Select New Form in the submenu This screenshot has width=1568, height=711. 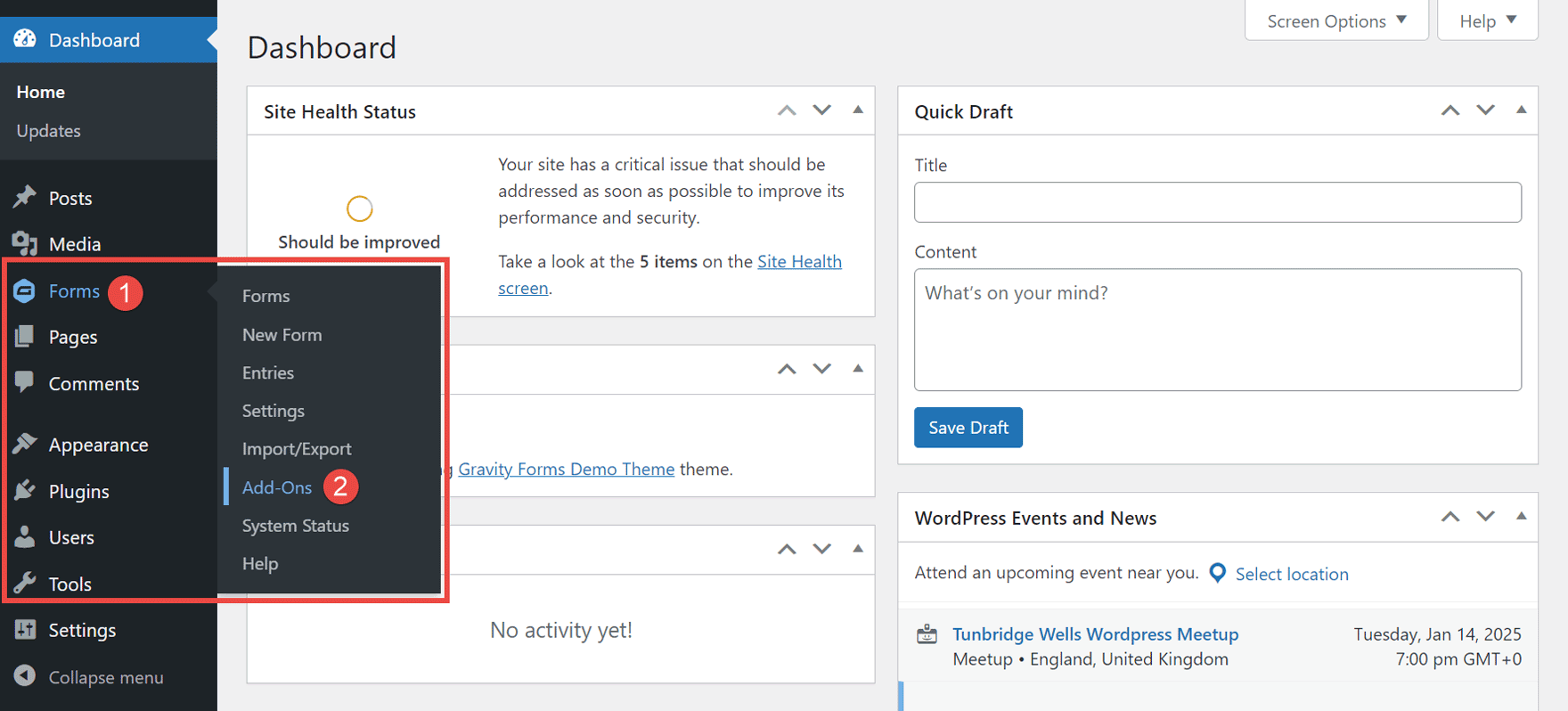click(x=282, y=335)
